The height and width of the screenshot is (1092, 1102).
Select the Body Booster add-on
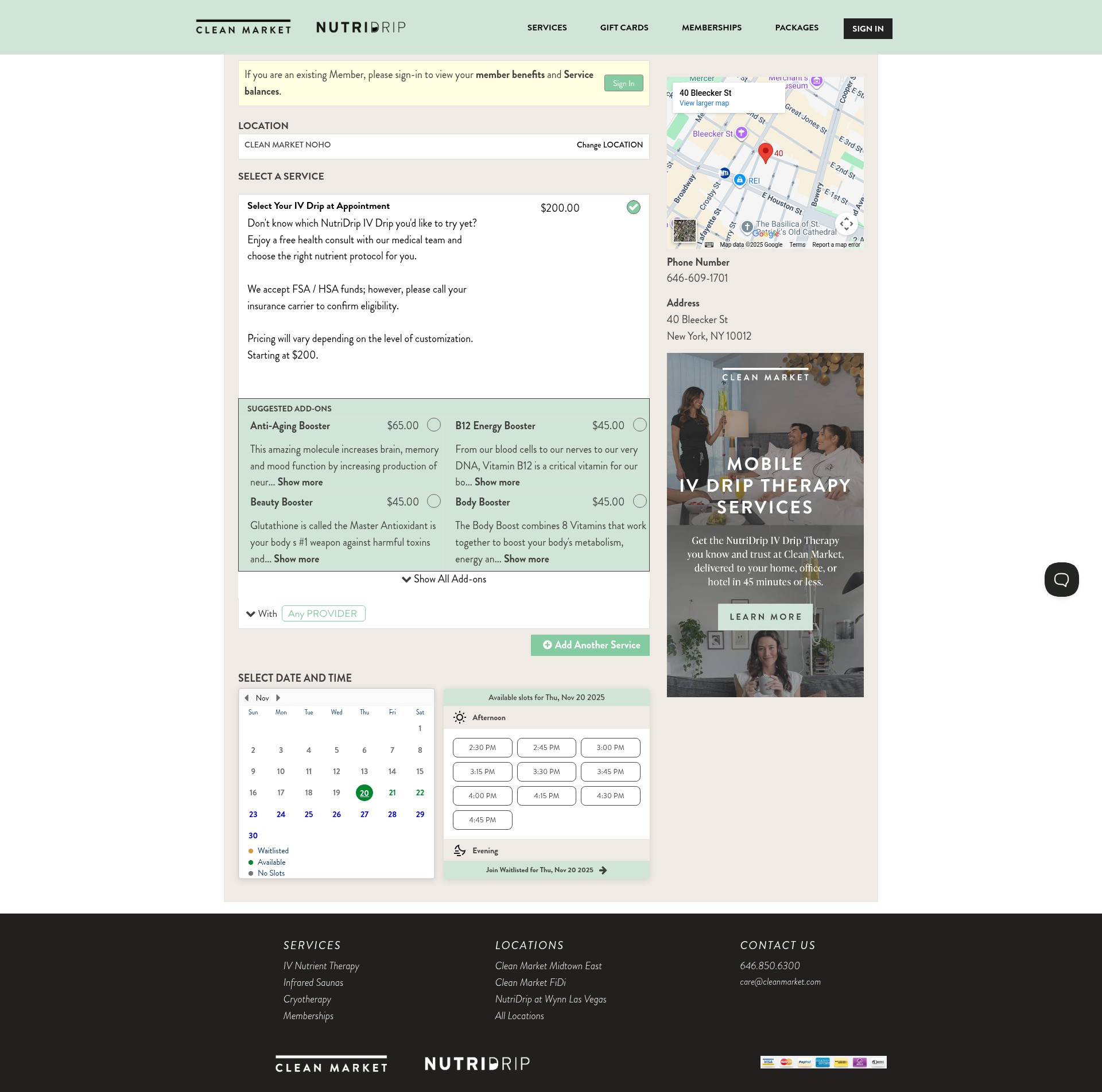[x=639, y=501]
